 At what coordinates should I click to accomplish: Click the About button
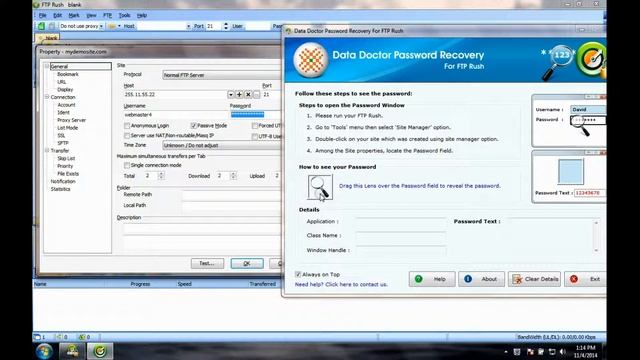pyautogui.click(x=481, y=279)
